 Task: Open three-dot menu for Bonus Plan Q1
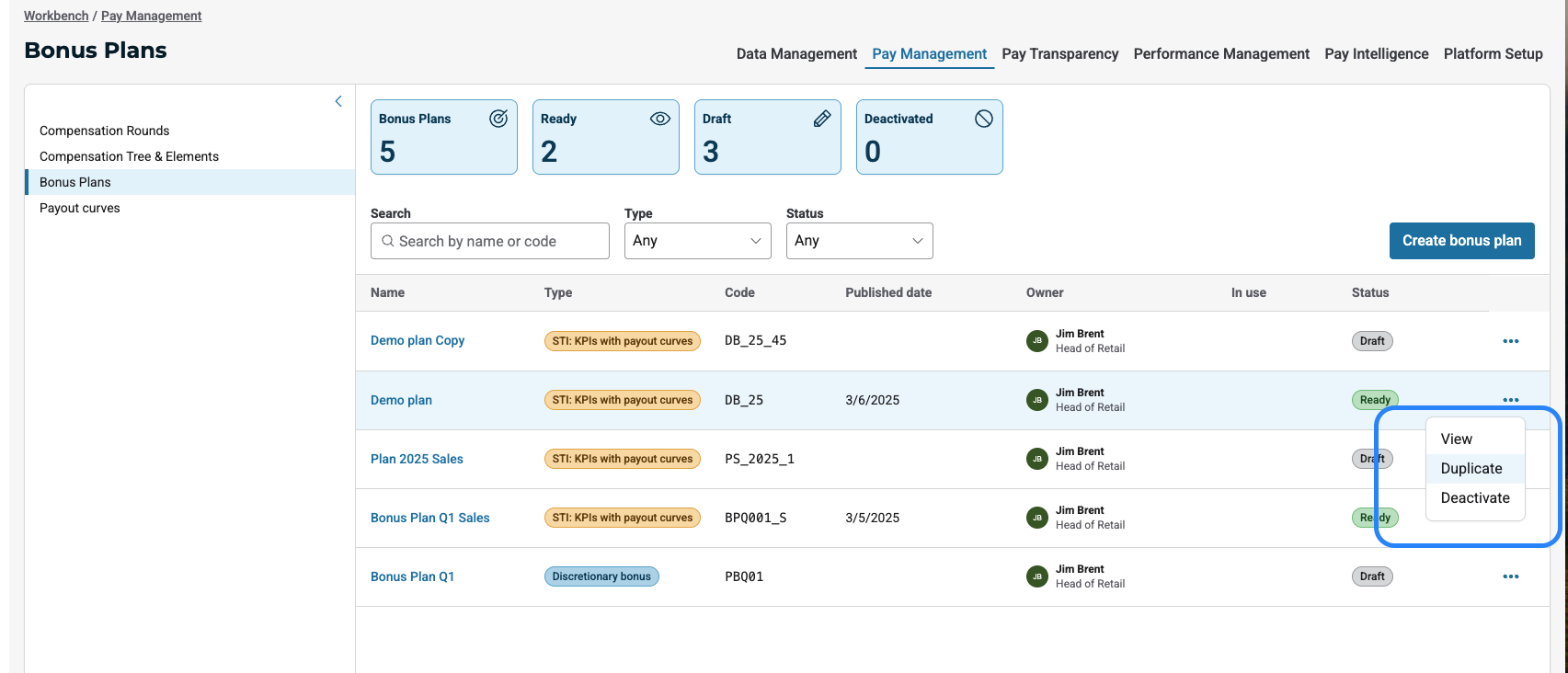pos(1510,576)
